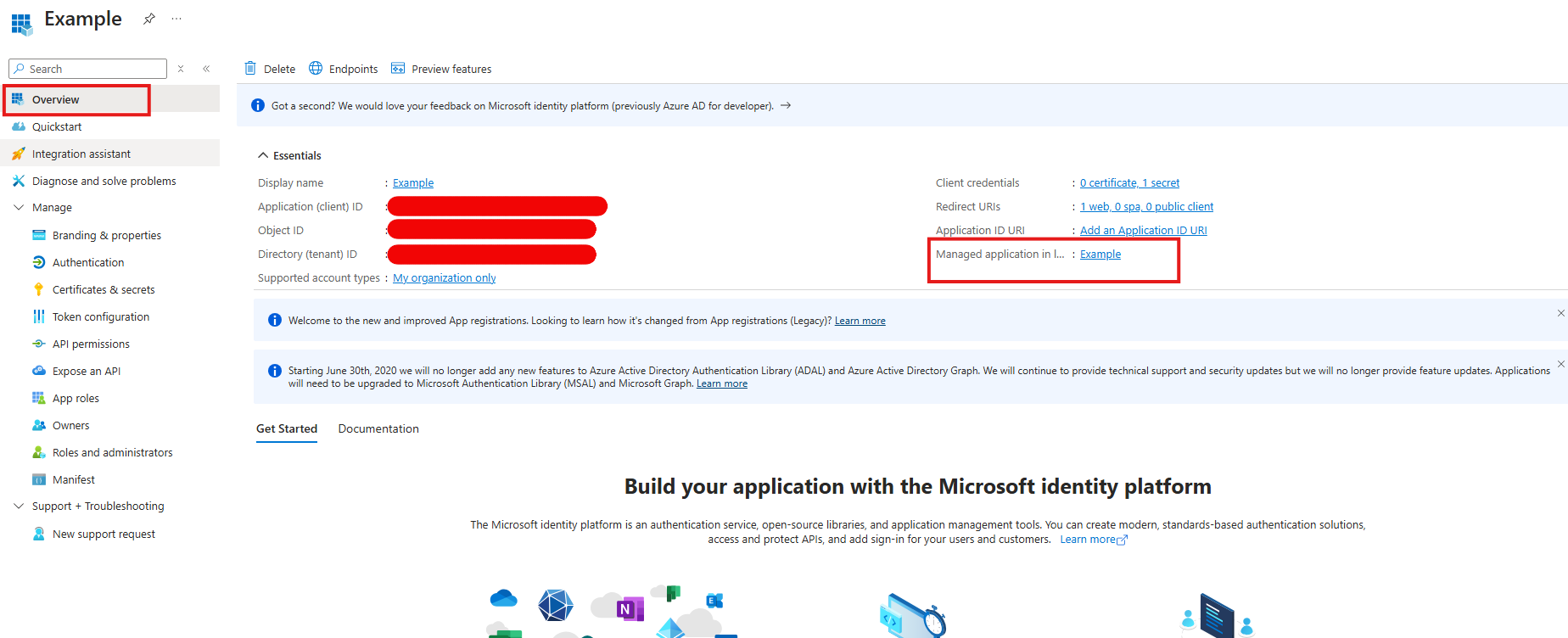Open the Manifest editor
Image resolution: width=1568 pixels, height=638 pixels.
click(x=74, y=479)
